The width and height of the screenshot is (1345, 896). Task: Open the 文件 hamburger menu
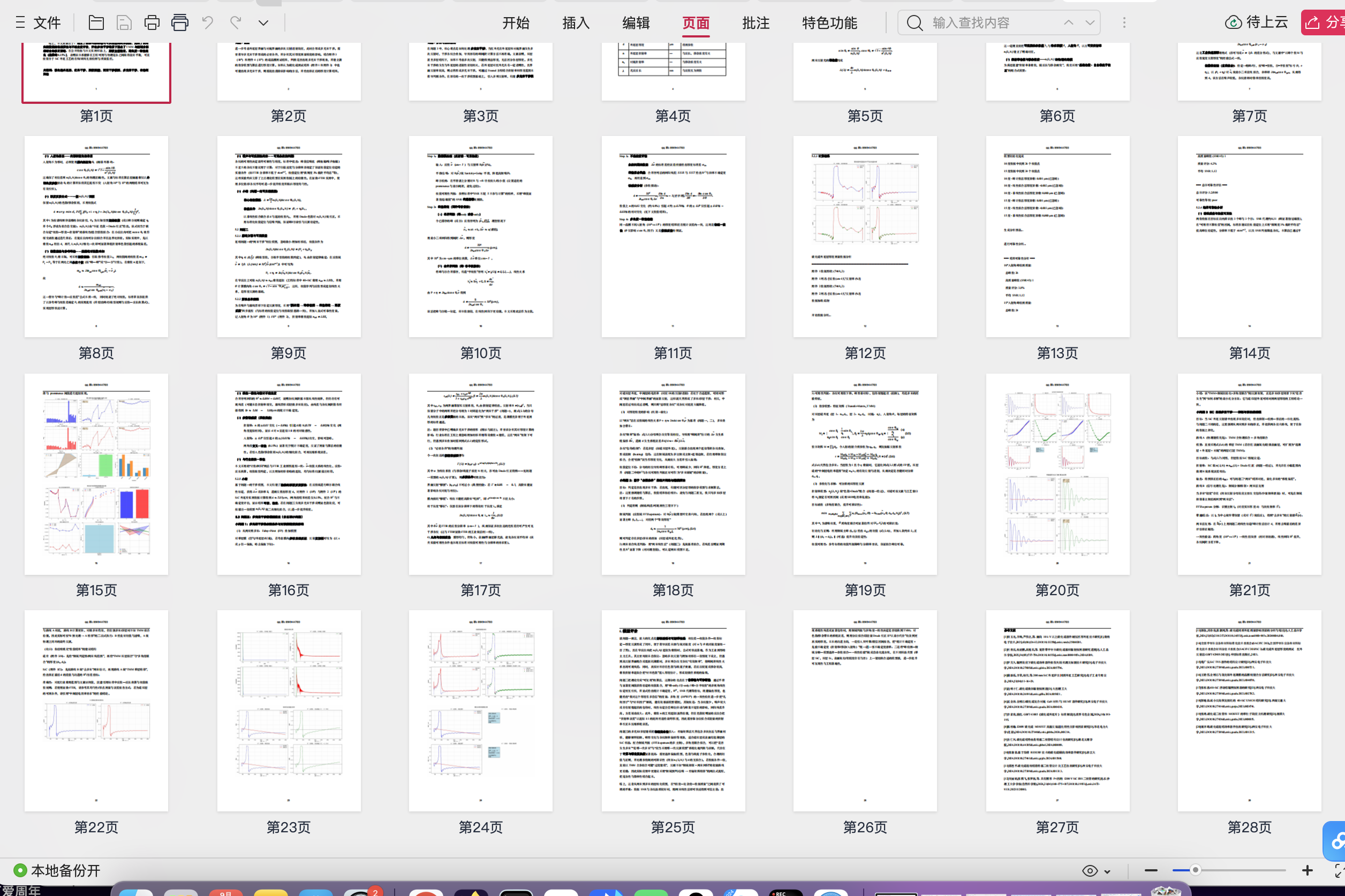coord(37,23)
